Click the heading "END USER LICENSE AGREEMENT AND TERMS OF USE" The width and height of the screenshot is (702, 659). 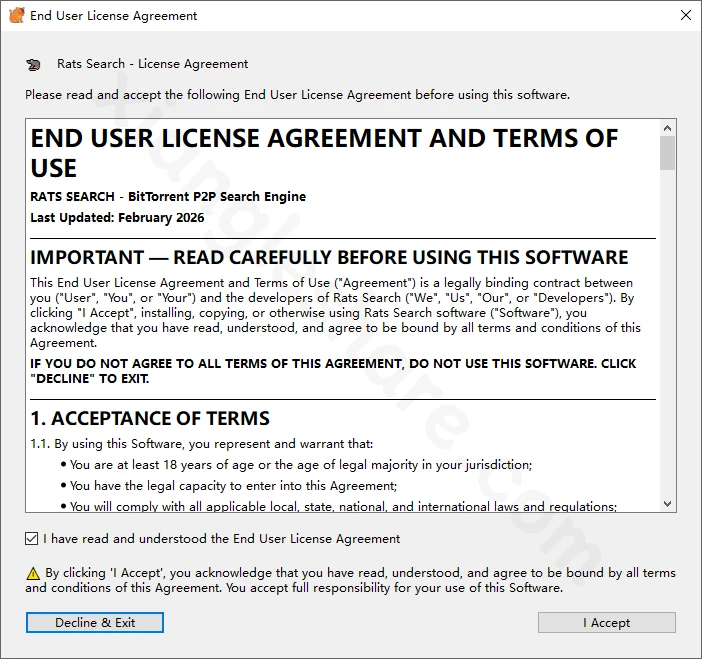(324, 153)
